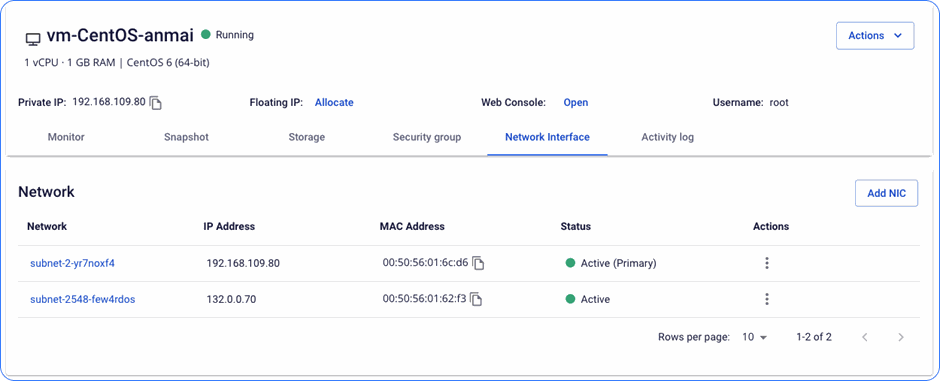
Task: Click the 1 vCPU 1 GB RAM specs line
Action: 116,62
